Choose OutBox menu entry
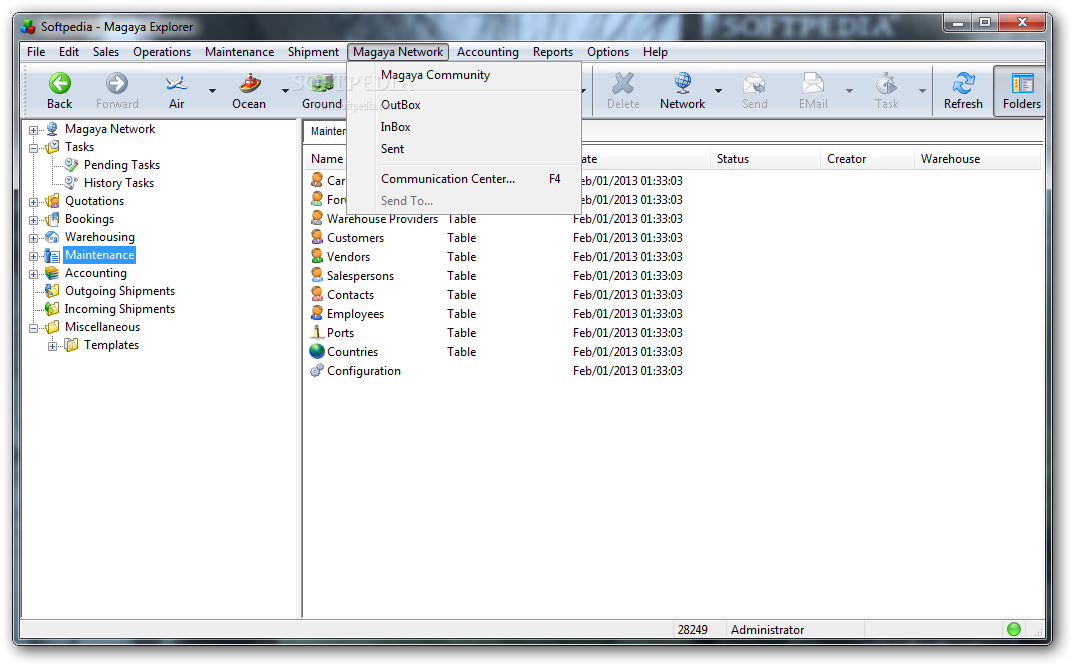The width and height of the screenshot is (1073, 666). click(x=465, y=105)
